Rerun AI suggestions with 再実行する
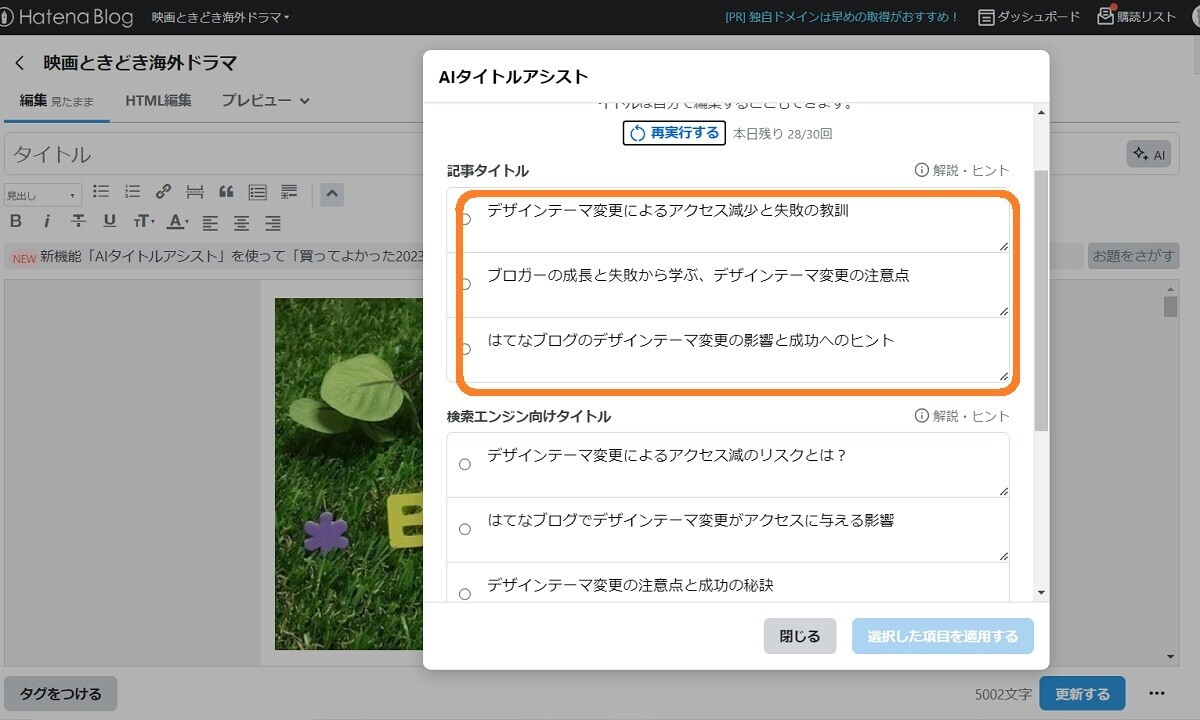Screen dimensions: 1200x720 click(674, 131)
